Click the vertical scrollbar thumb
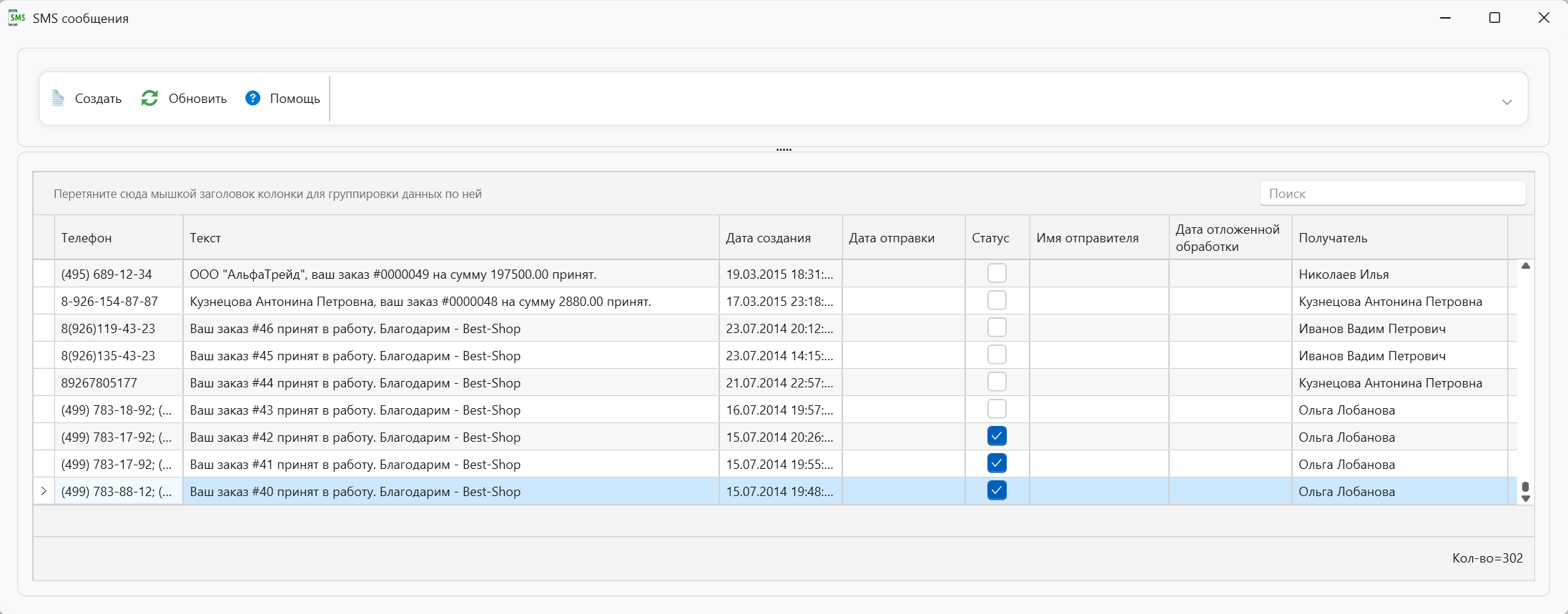Image resolution: width=1568 pixels, height=614 pixels. tap(1526, 487)
